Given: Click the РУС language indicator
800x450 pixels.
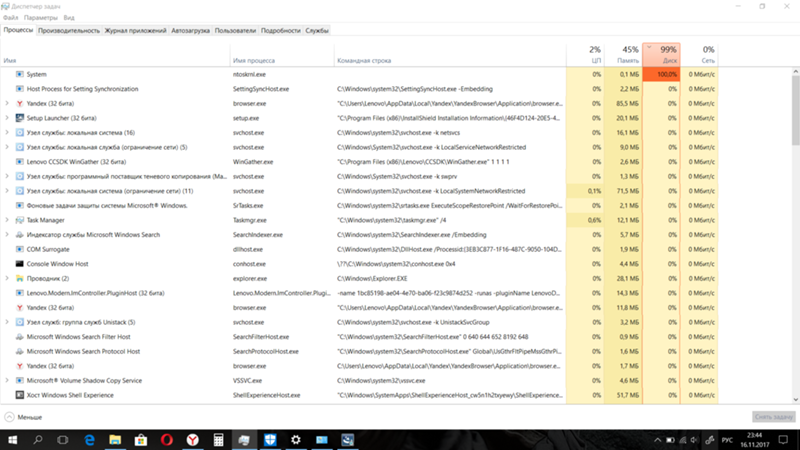Looking at the screenshot, I should [727, 440].
